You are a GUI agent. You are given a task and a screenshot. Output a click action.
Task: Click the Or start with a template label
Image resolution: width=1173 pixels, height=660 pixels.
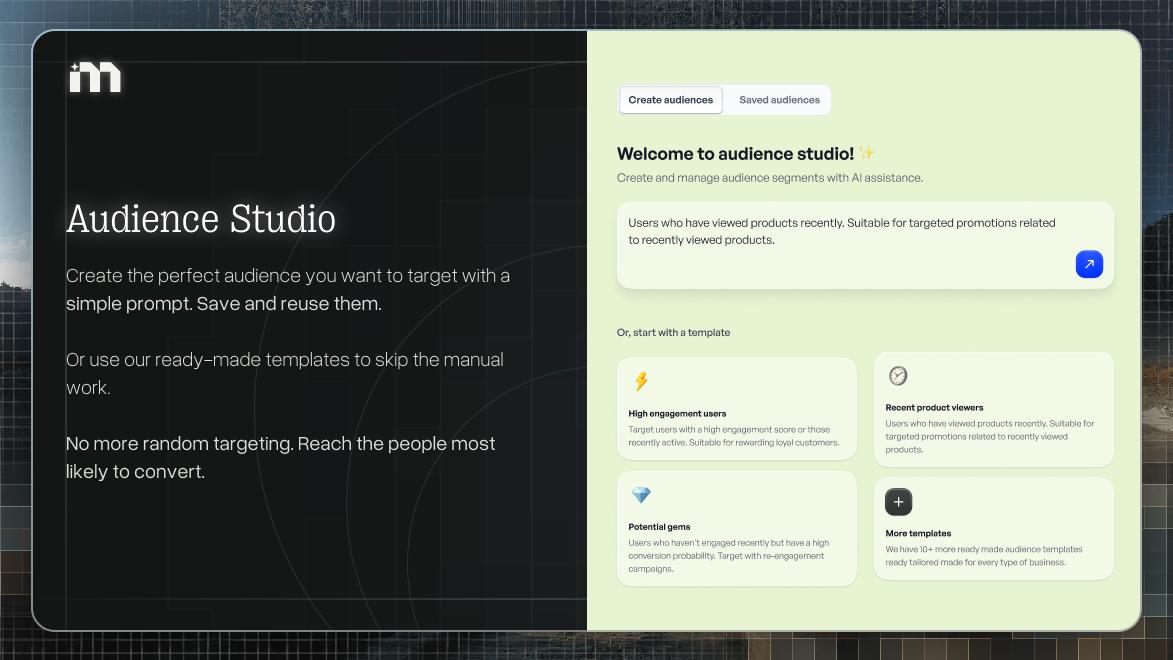(675, 332)
